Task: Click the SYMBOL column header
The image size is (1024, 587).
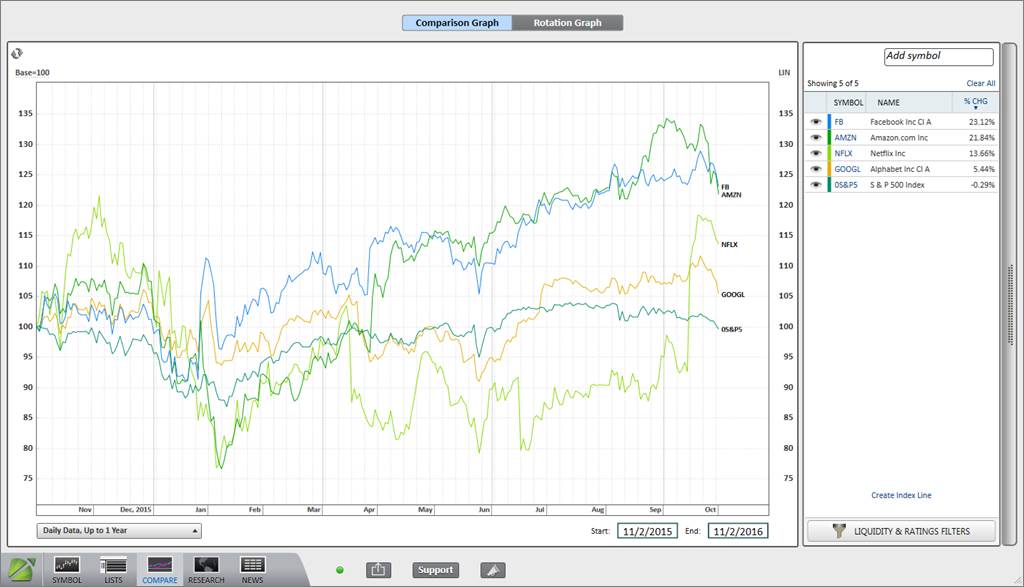Action: pos(848,103)
